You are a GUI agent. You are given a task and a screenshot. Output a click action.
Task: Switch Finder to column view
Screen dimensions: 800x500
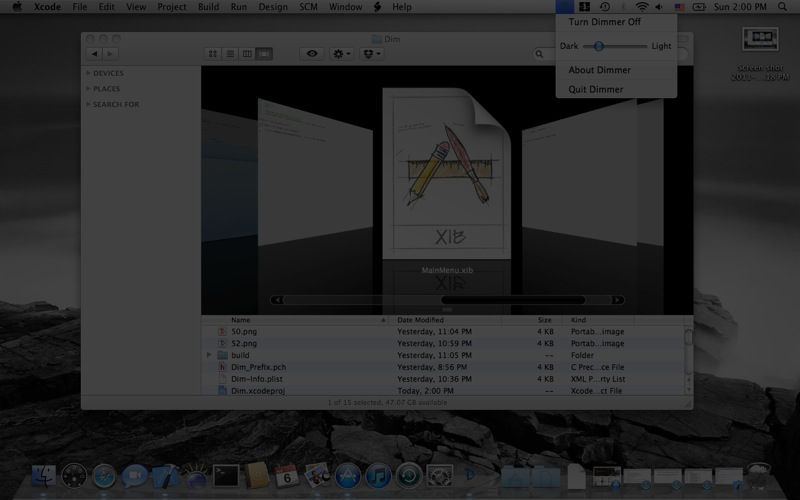click(x=247, y=54)
